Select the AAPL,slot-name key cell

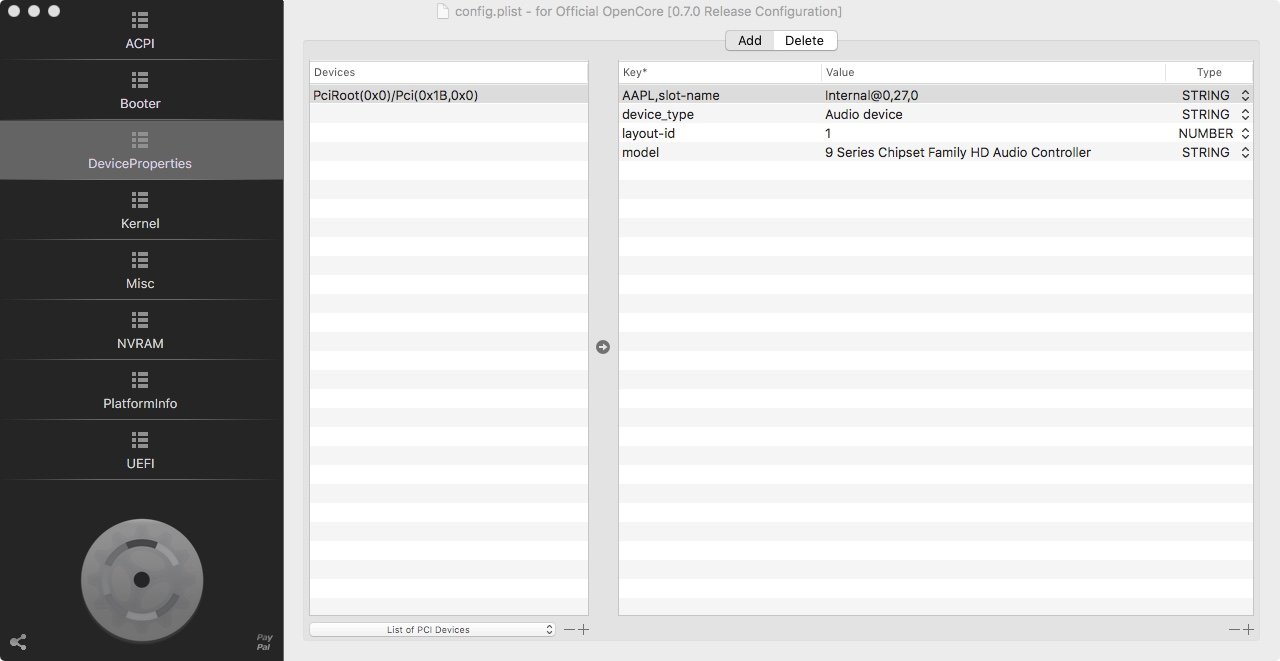tap(720, 95)
